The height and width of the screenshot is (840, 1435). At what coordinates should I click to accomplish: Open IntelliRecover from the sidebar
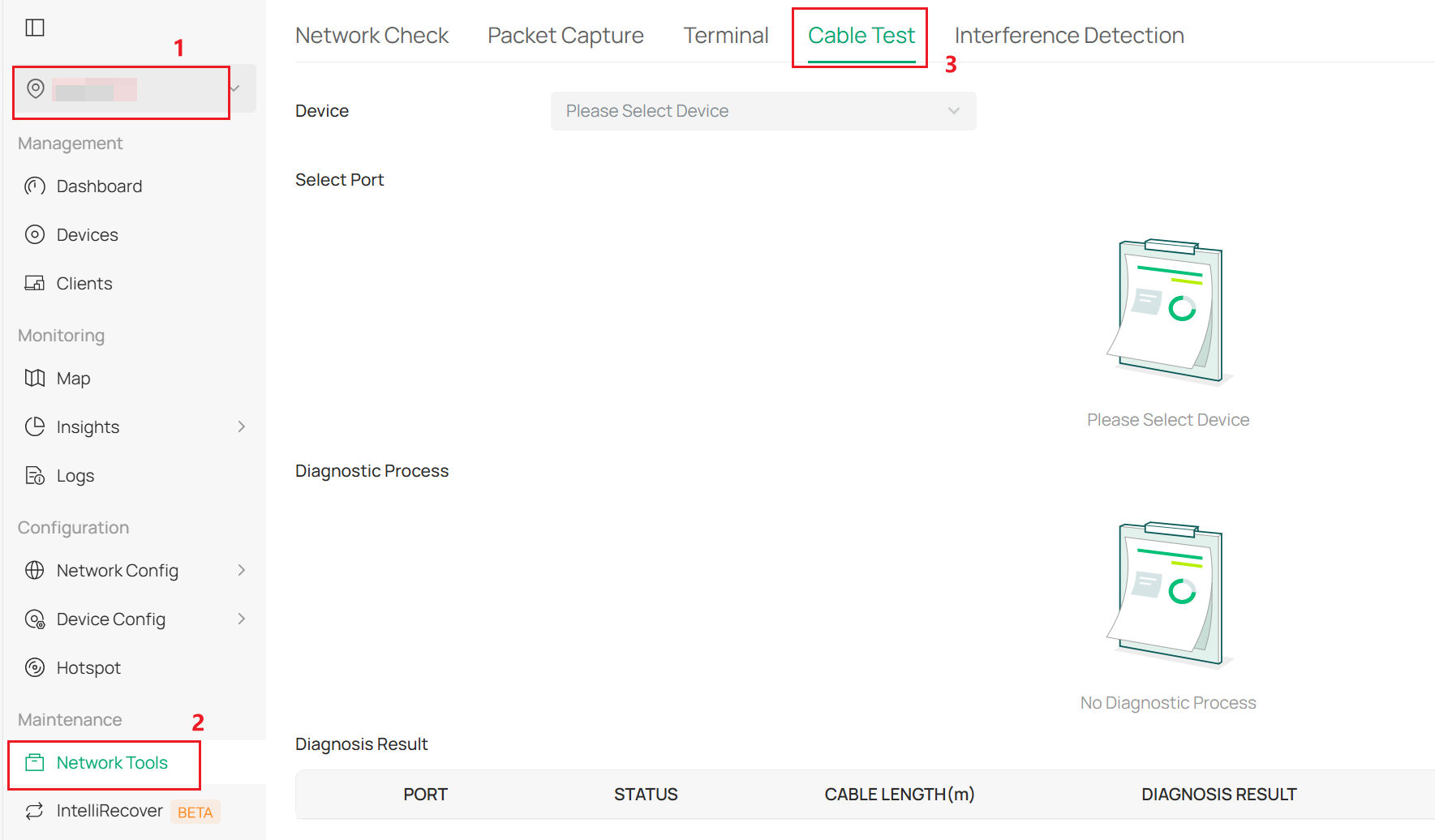click(x=35, y=811)
